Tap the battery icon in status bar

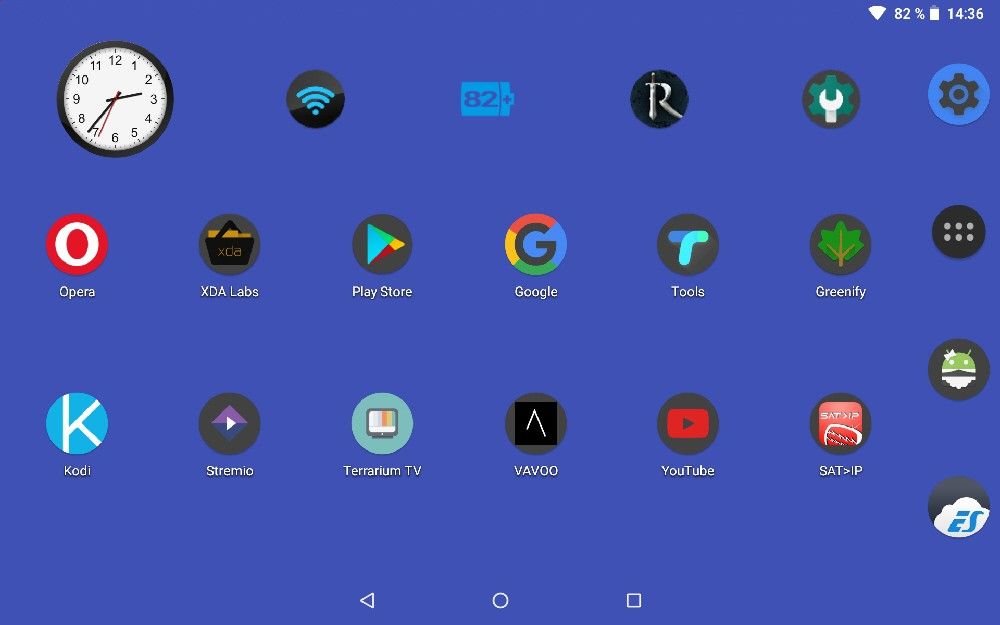(934, 13)
